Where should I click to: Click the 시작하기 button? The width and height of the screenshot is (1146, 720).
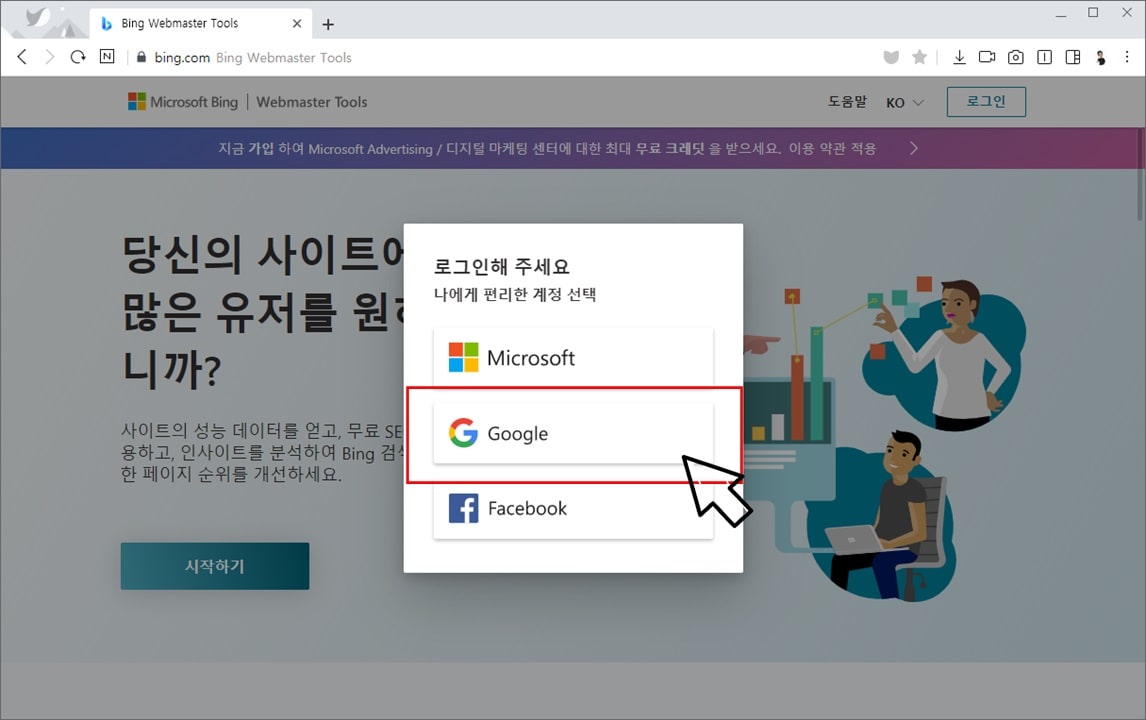215,566
